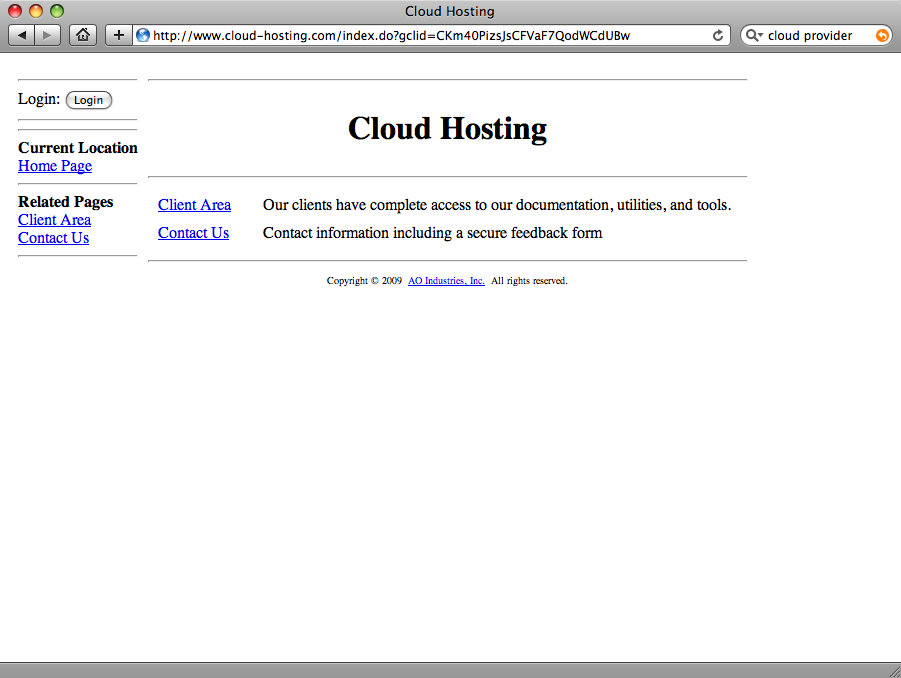Minimize the window using the yellow button
Screen dimensions: 901x678
(36, 11)
